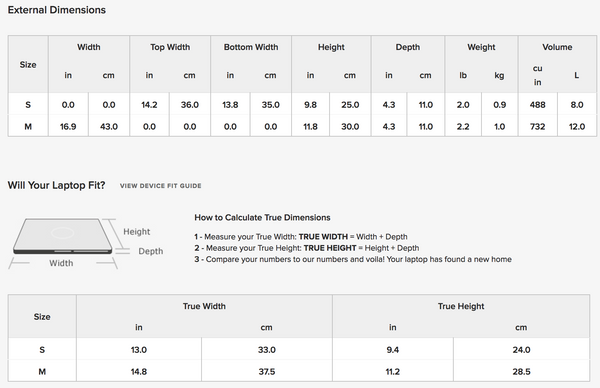
Task: Click the 732 cubic inch volume cell
Action: [x=537, y=126]
